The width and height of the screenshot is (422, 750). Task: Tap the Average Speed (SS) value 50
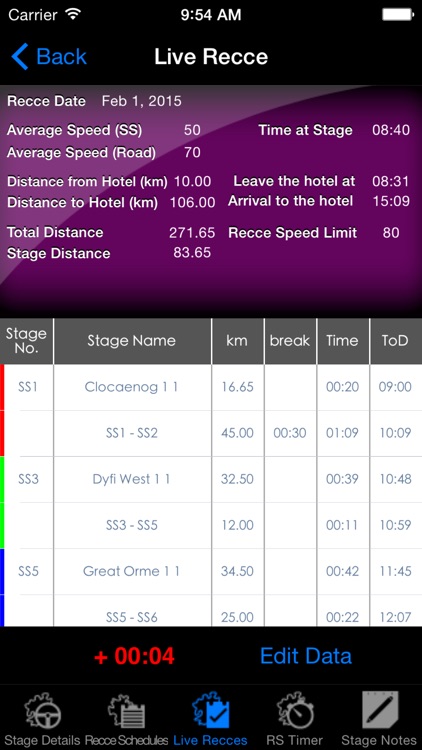(x=192, y=130)
